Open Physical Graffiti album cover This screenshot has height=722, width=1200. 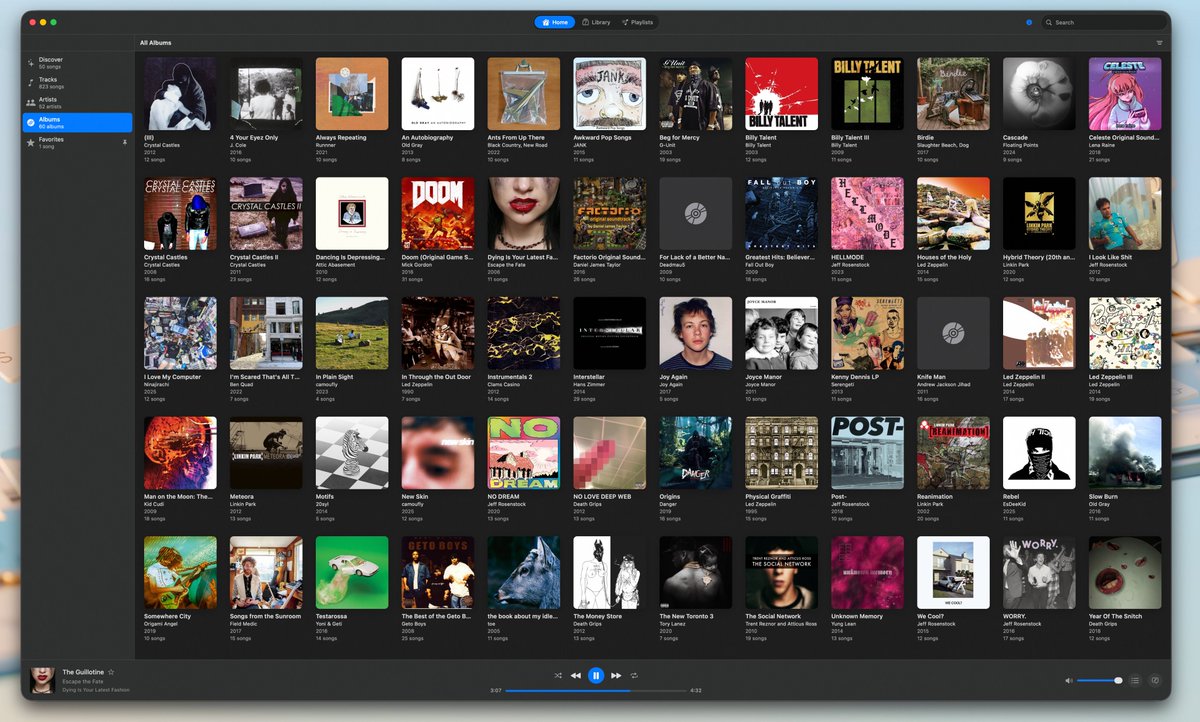tap(782, 453)
